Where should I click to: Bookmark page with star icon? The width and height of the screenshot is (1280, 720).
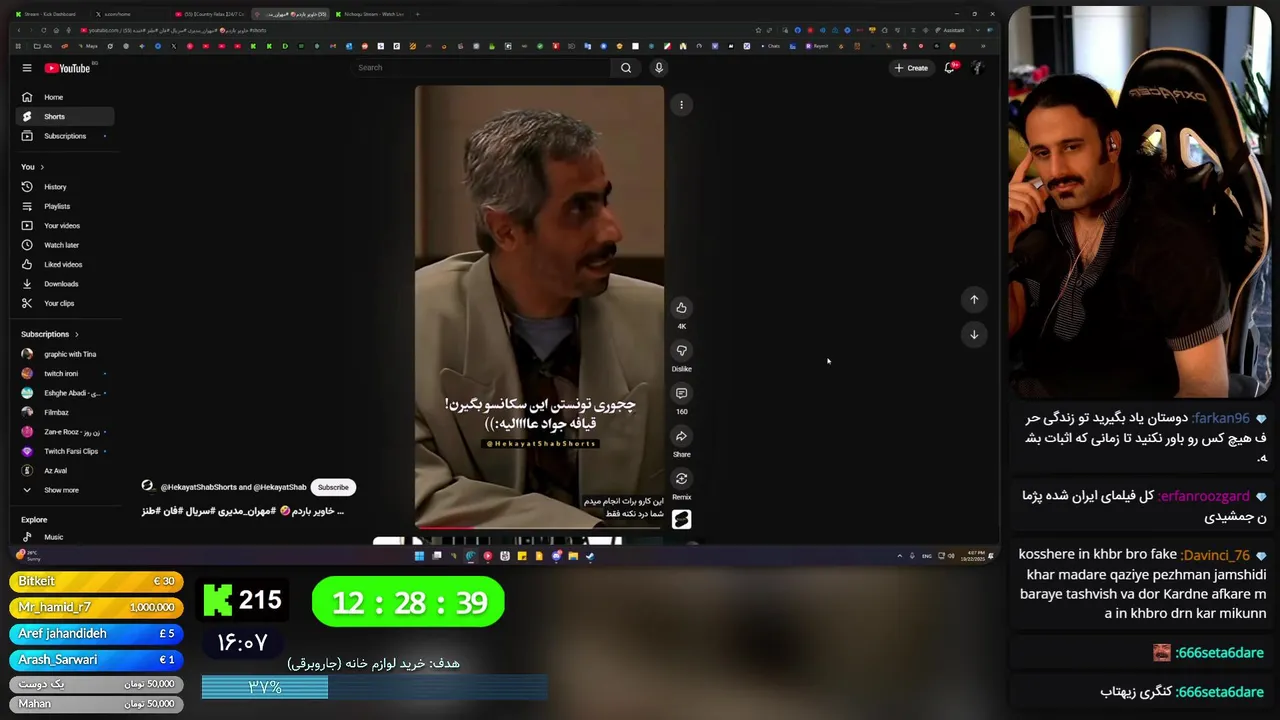point(757,30)
